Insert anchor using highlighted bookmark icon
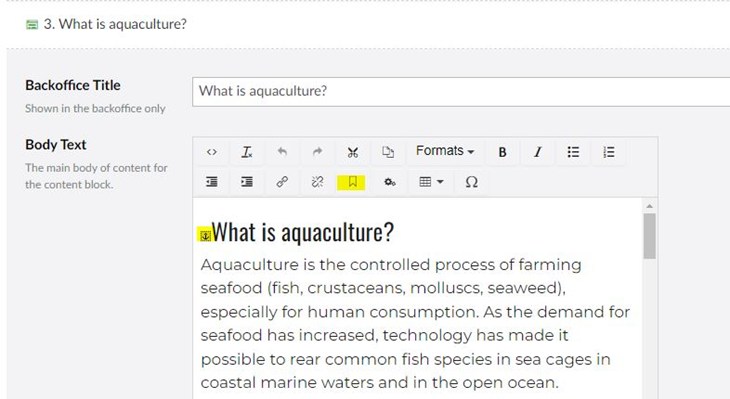This screenshot has width=730, height=399. [x=352, y=182]
